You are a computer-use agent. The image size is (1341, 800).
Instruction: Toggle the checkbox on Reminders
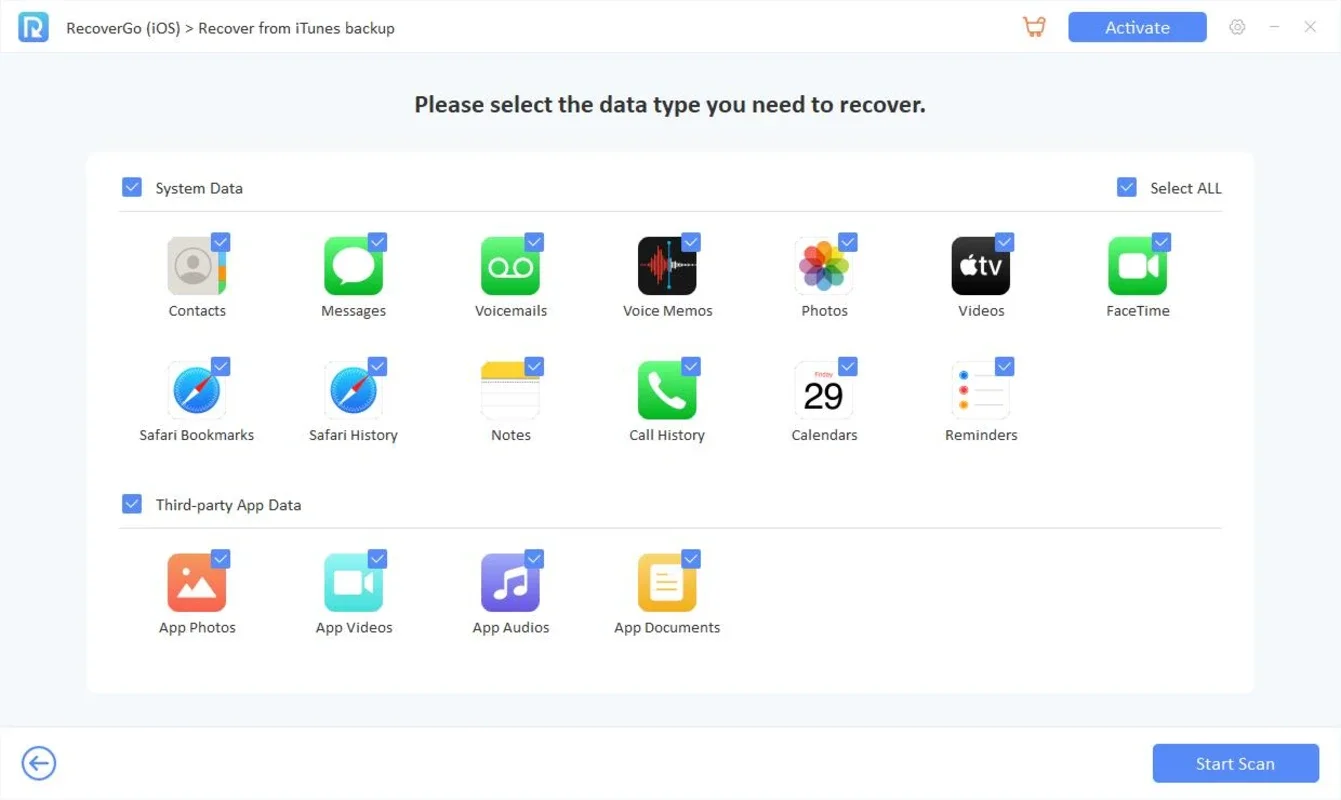(x=1005, y=366)
